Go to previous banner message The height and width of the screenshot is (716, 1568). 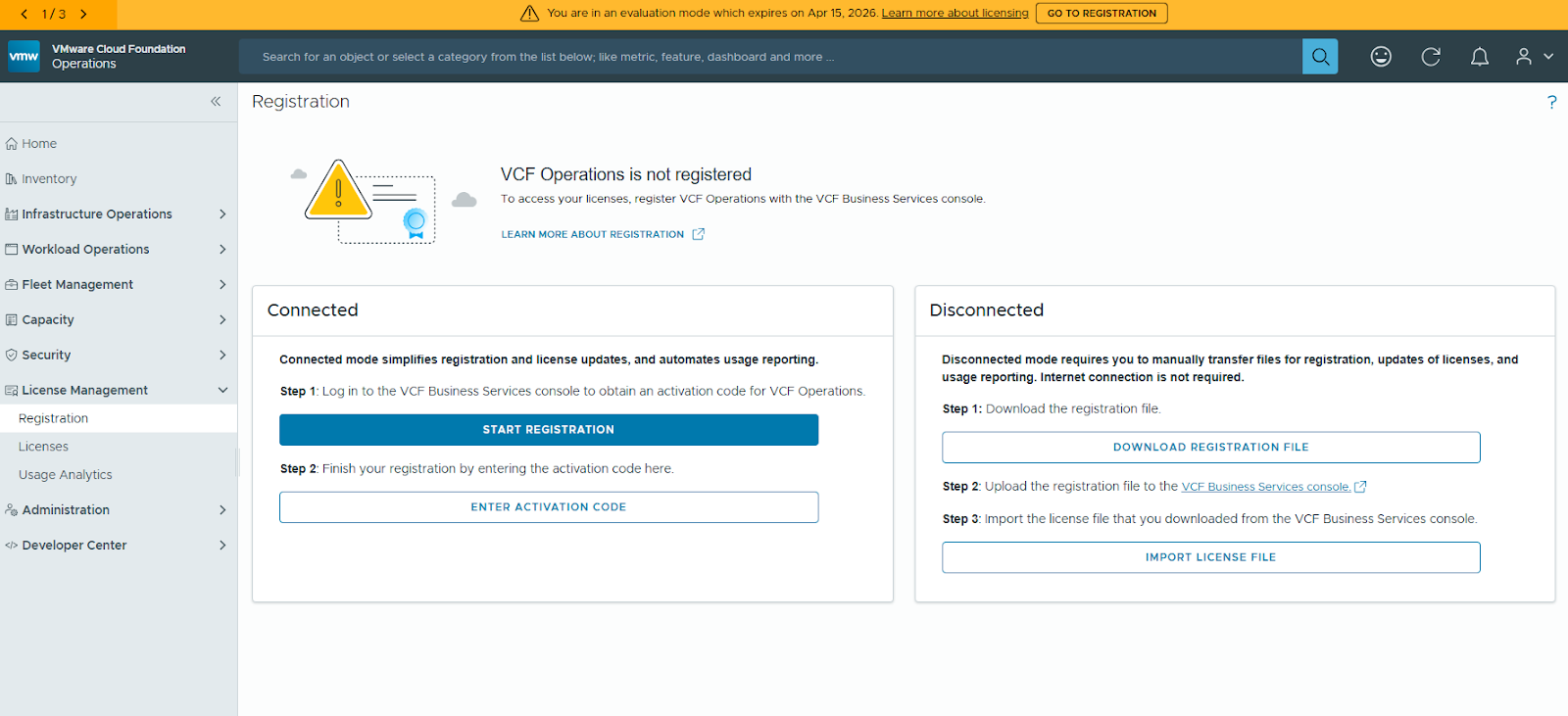click(x=24, y=14)
